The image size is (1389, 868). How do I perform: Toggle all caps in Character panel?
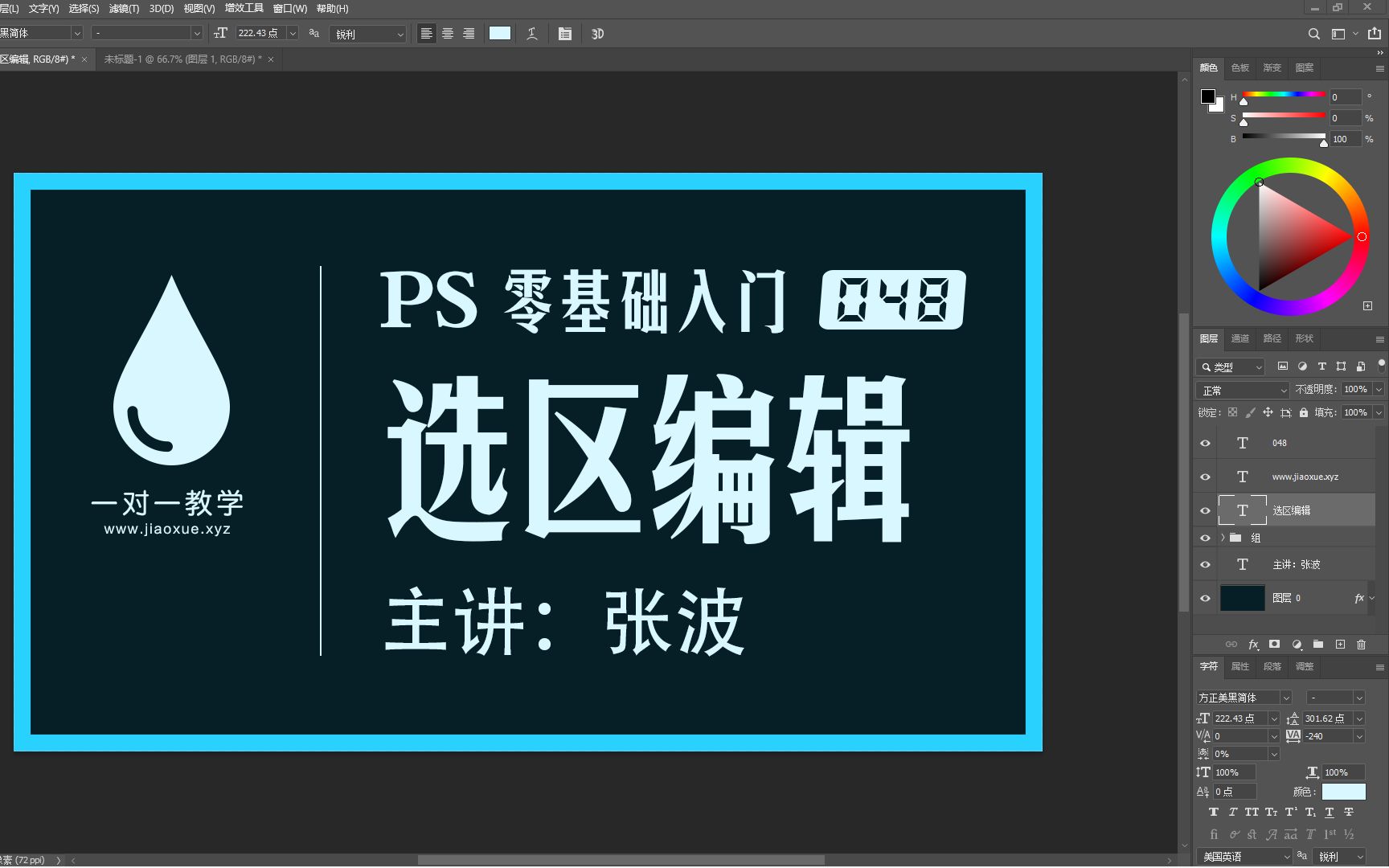(1252, 812)
